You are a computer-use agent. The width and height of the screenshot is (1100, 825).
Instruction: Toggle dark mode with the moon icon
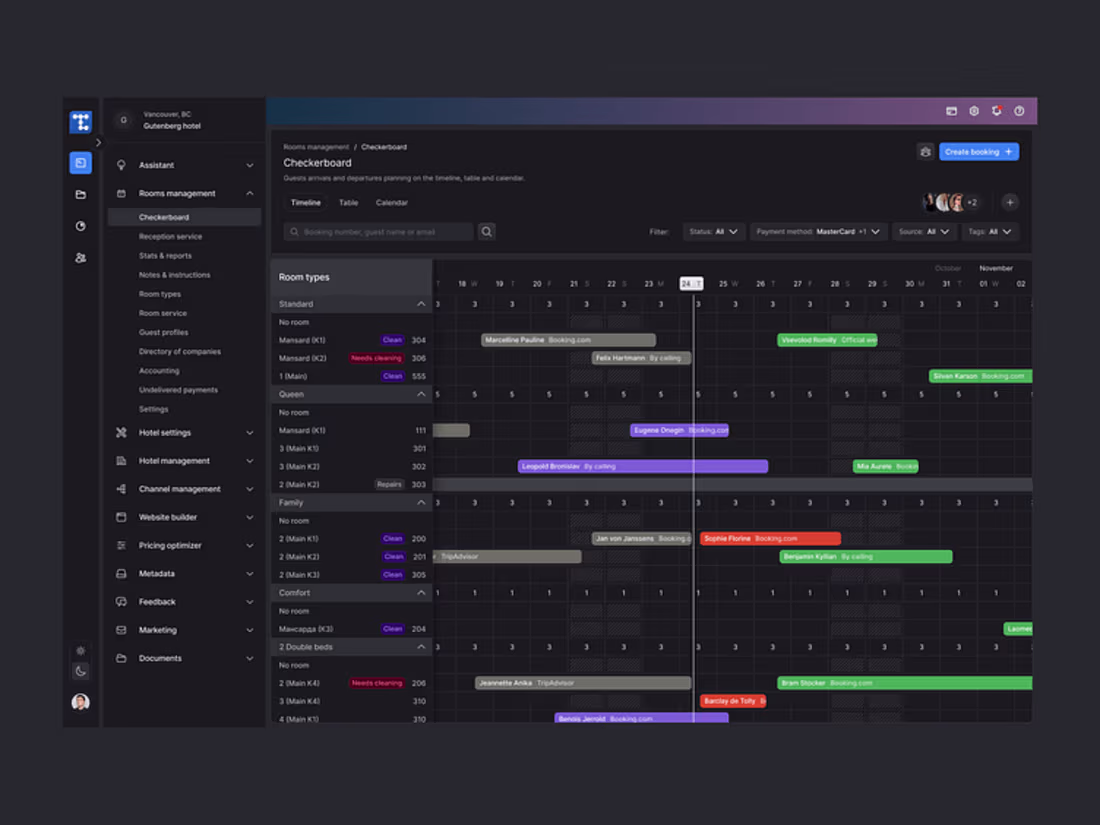[80, 671]
